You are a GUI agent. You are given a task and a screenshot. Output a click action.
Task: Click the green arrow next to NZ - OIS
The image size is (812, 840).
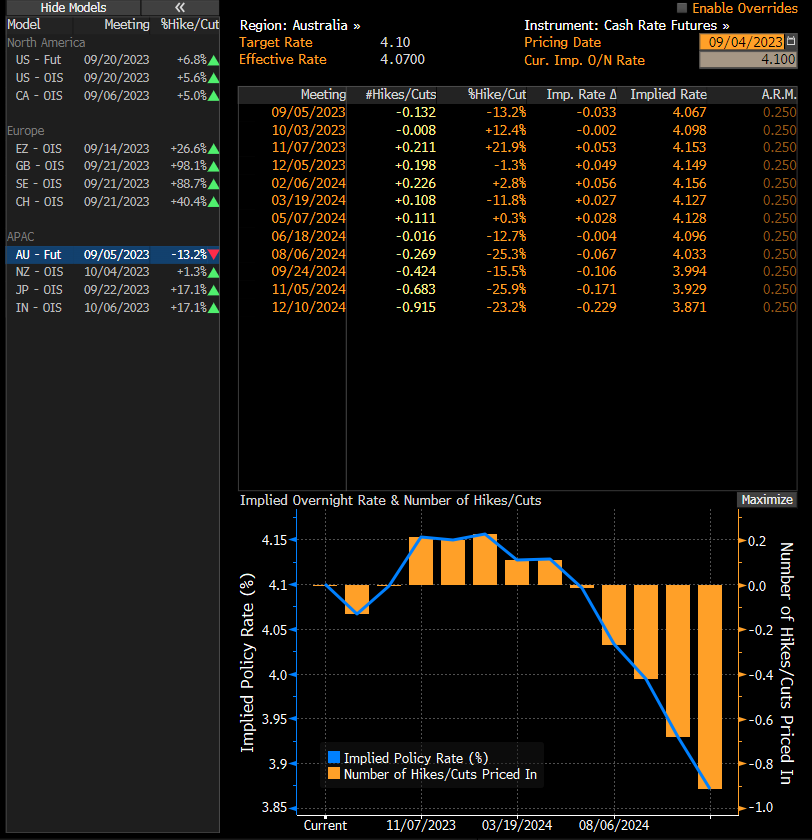coord(213,272)
